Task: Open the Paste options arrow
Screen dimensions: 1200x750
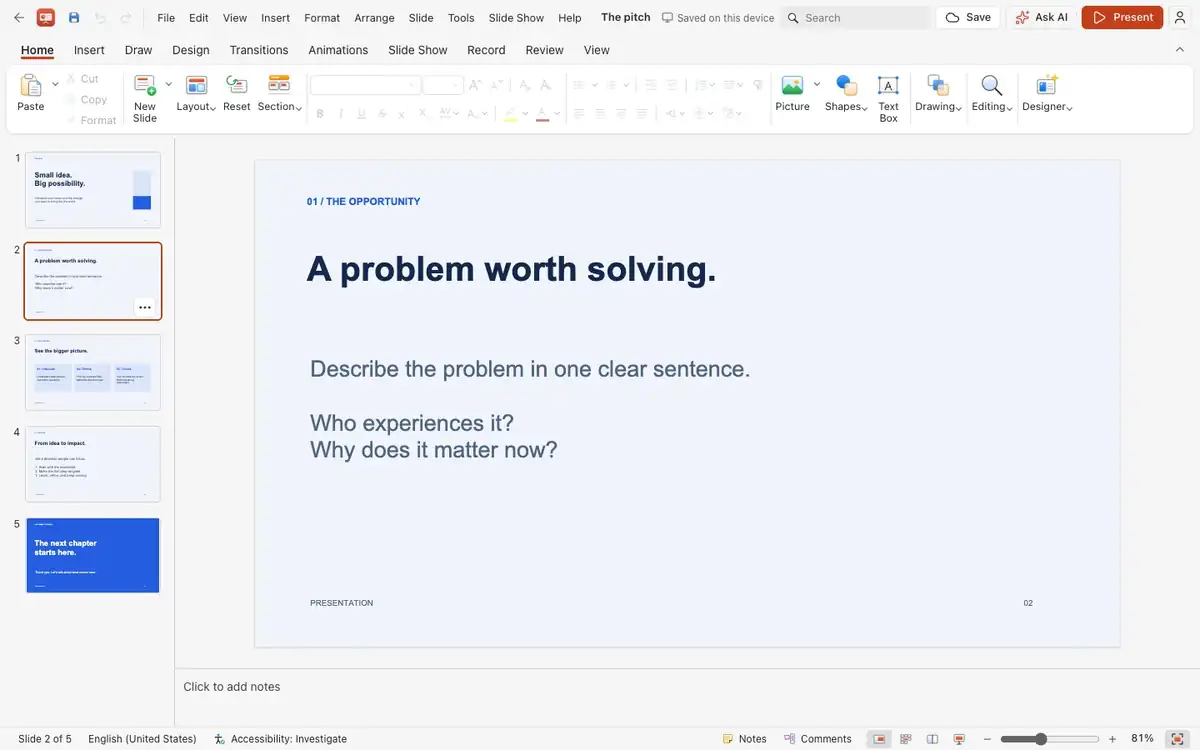Action: pyautogui.click(x=55, y=84)
